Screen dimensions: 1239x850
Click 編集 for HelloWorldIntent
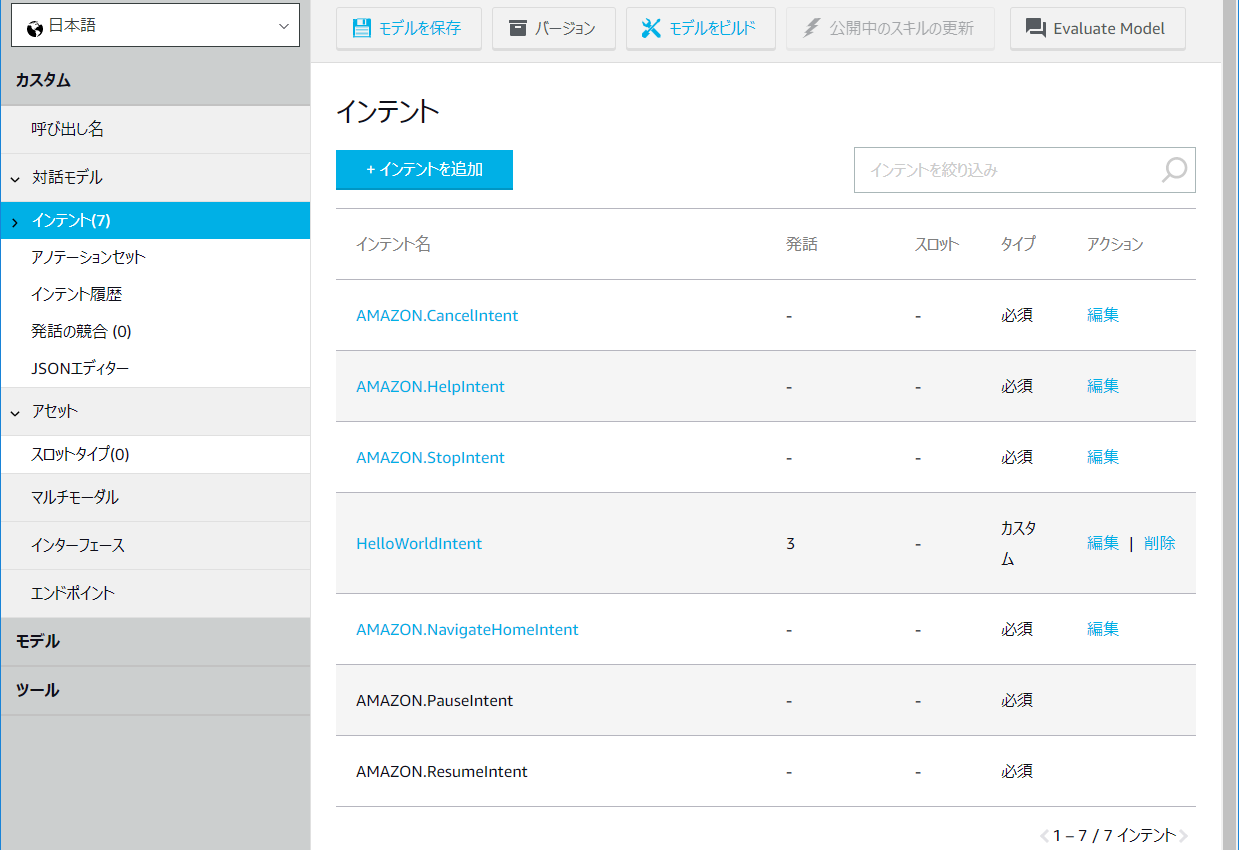click(x=1103, y=543)
